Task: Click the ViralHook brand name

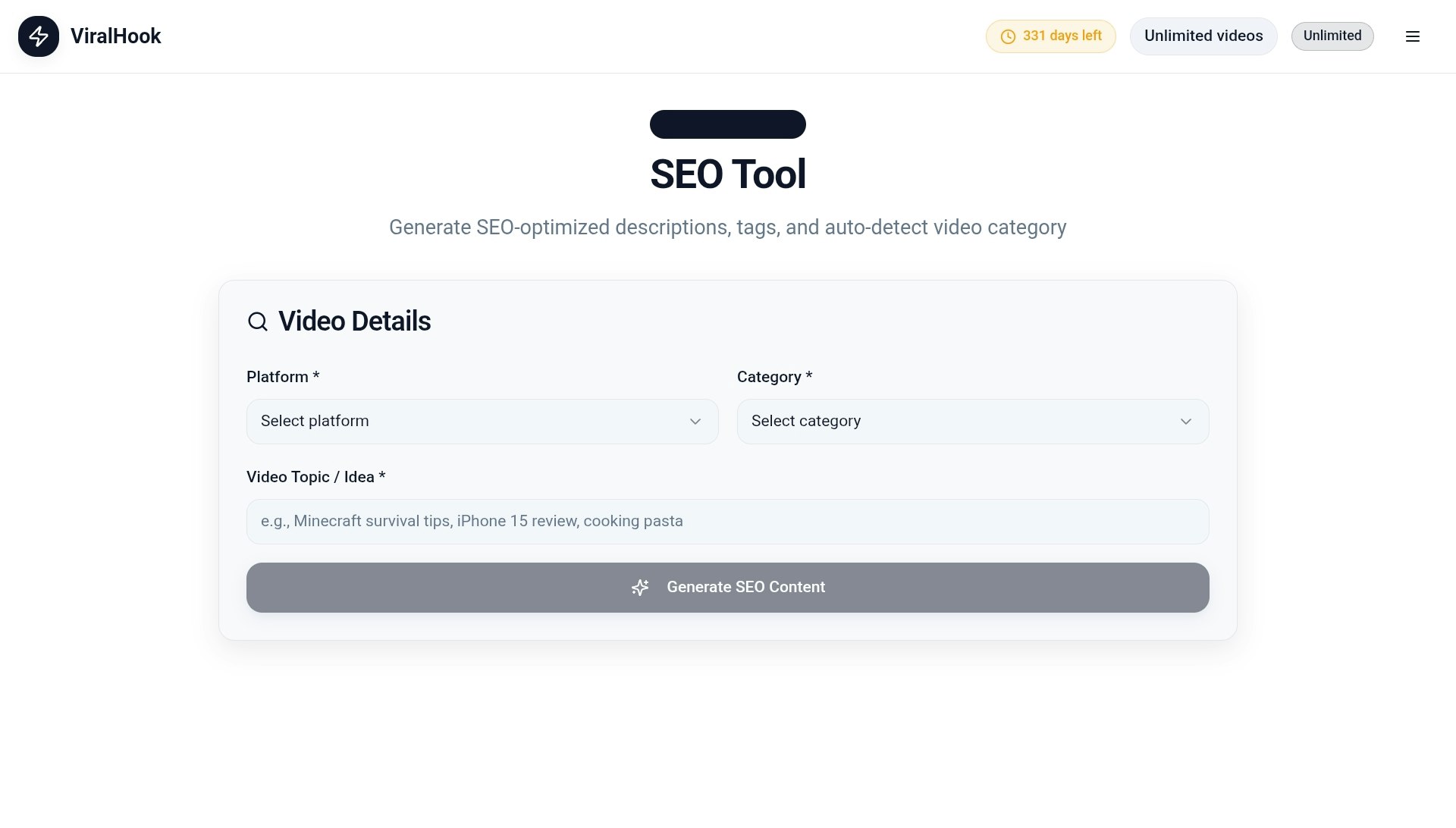Action: (x=115, y=36)
